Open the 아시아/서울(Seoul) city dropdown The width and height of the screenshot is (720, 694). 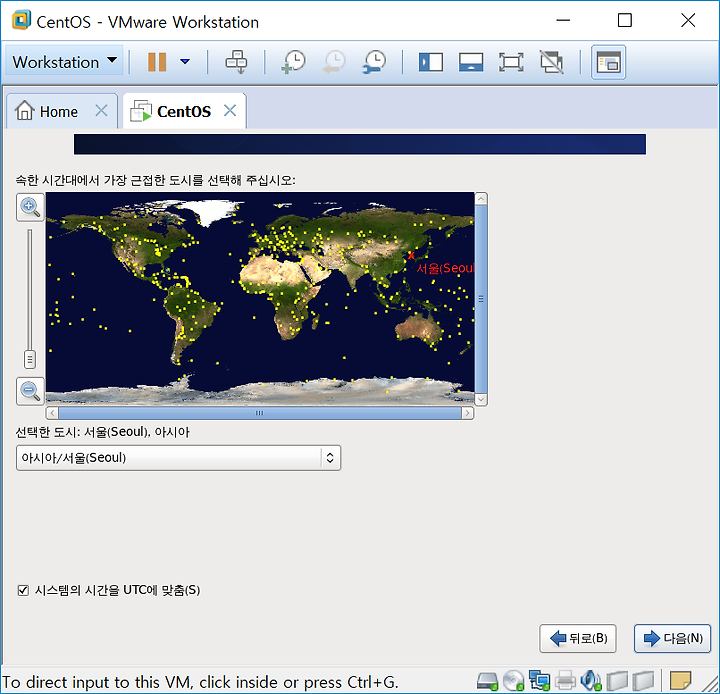tap(178, 457)
